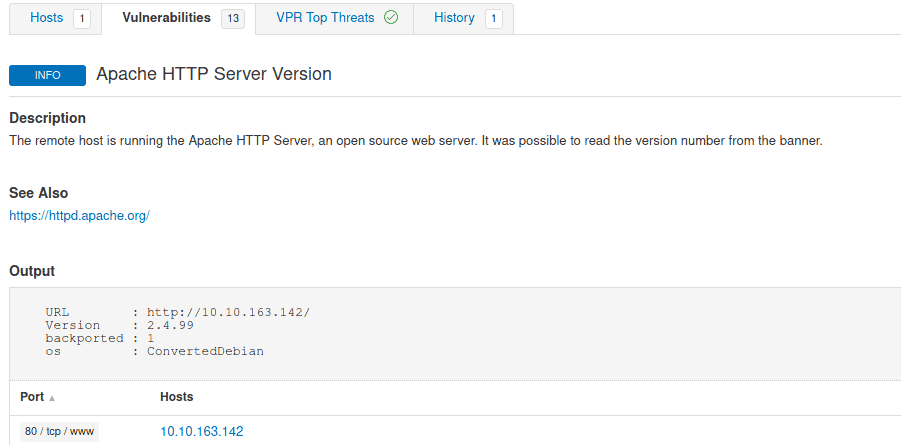Click the Description heading
The height and width of the screenshot is (445, 901).
coord(48,118)
